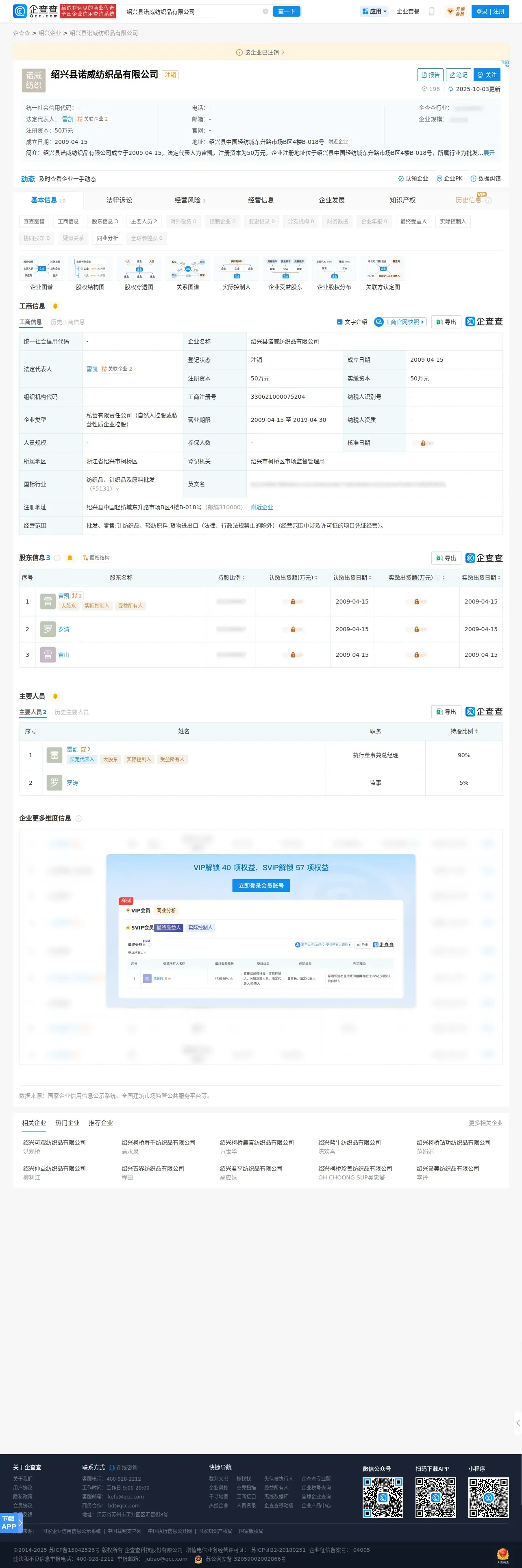Click 导出 in 主要人员 section
This screenshot has height=1568, width=522.
(446, 712)
